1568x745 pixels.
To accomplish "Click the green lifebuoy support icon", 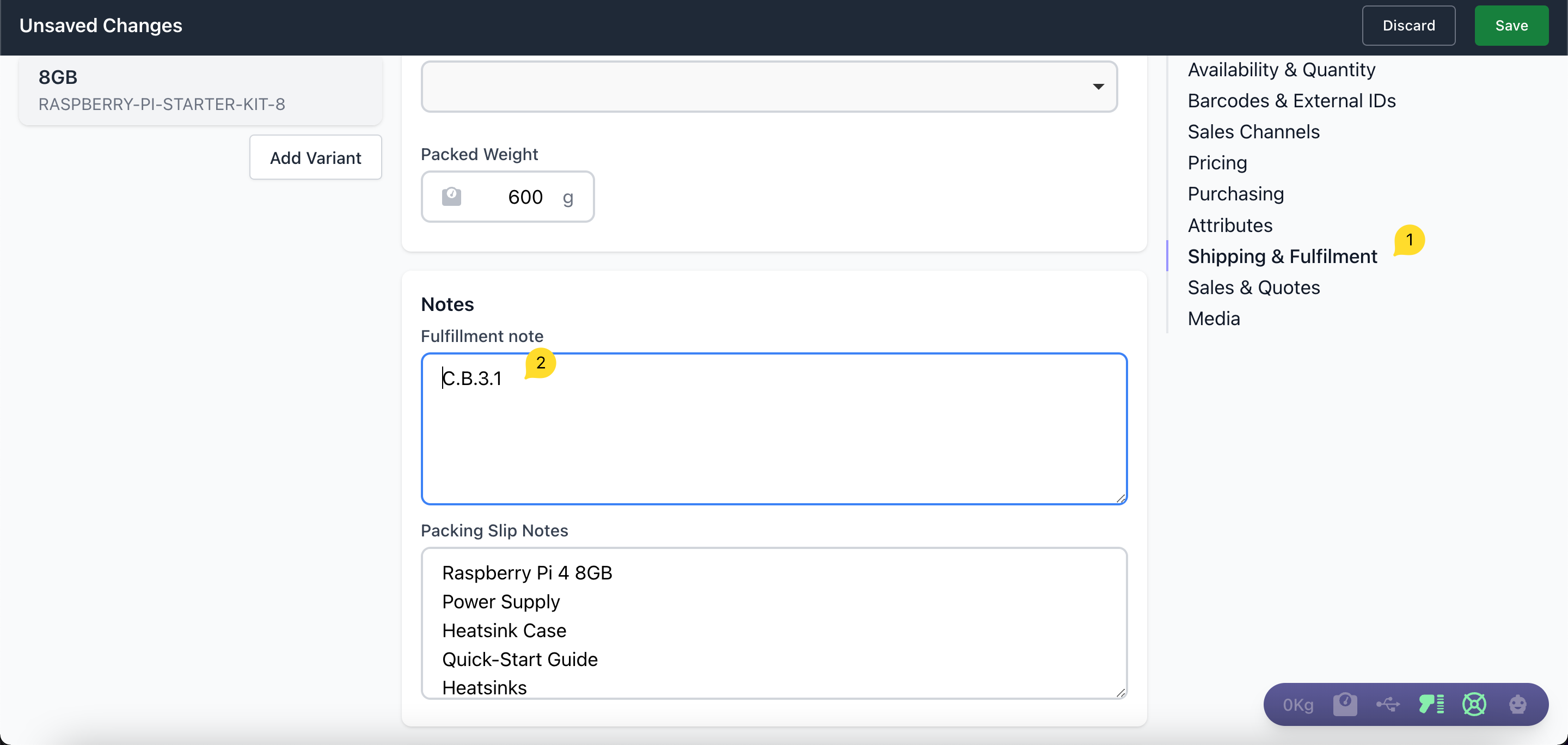I will [1474, 704].
